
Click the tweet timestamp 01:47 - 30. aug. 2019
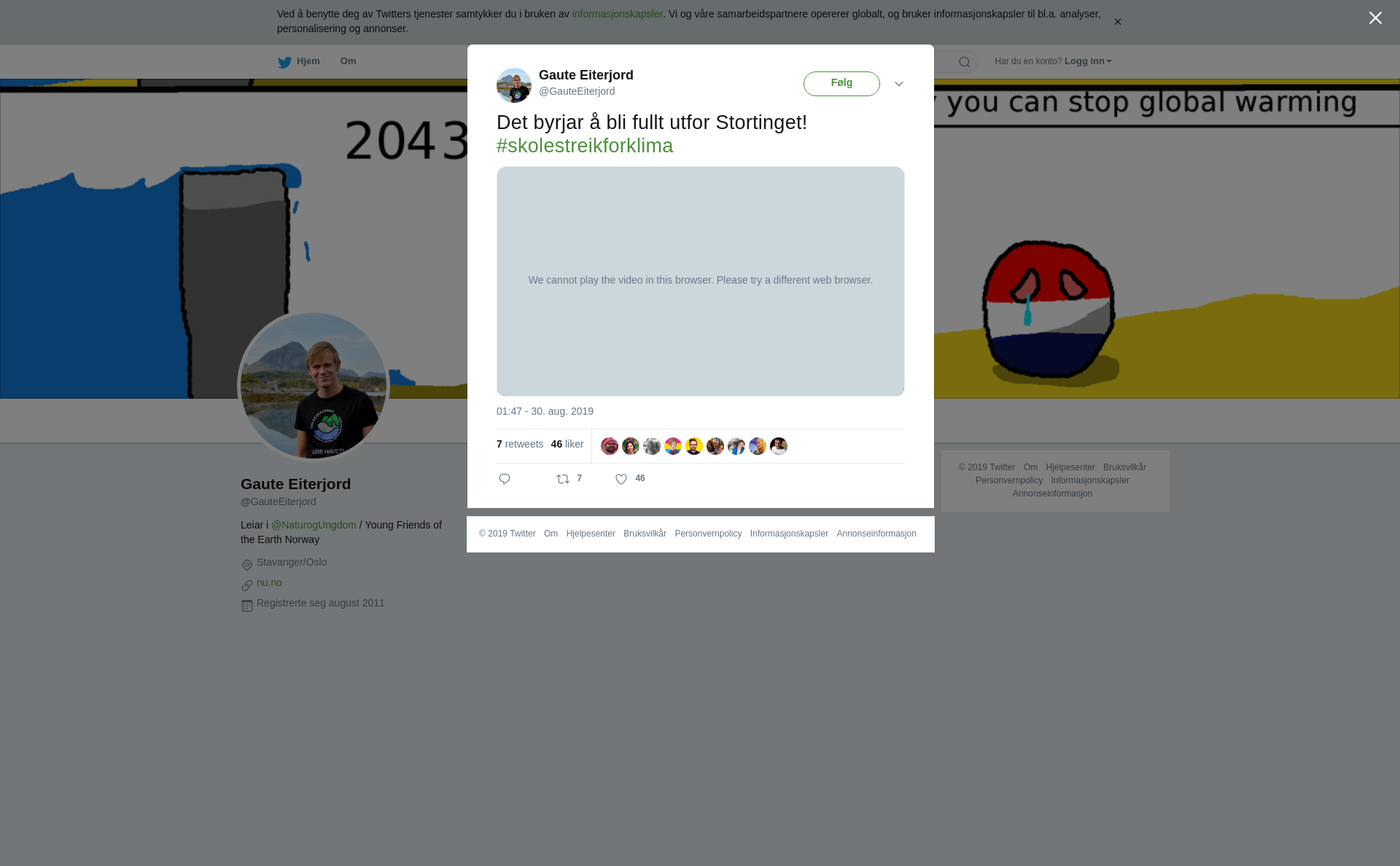tap(545, 411)
